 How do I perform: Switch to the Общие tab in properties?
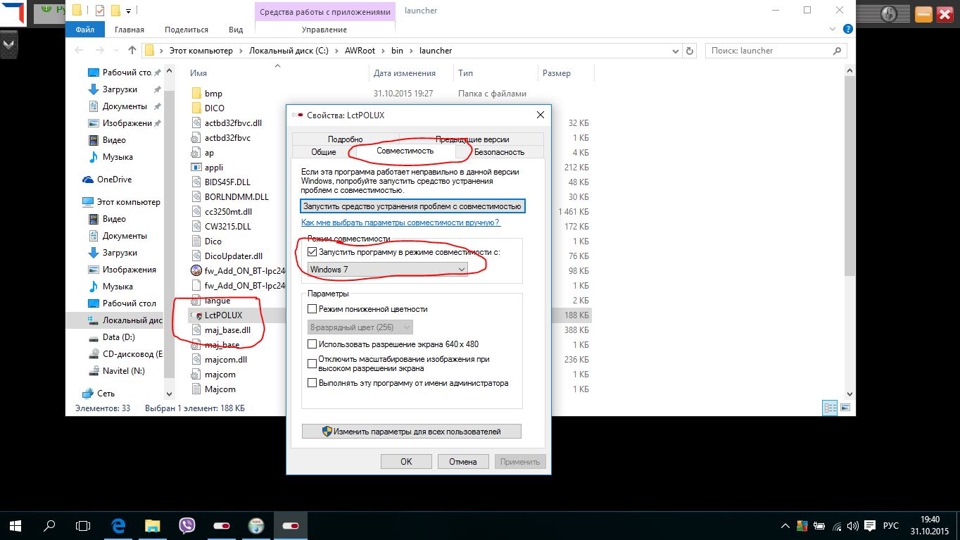click(323, 152)
